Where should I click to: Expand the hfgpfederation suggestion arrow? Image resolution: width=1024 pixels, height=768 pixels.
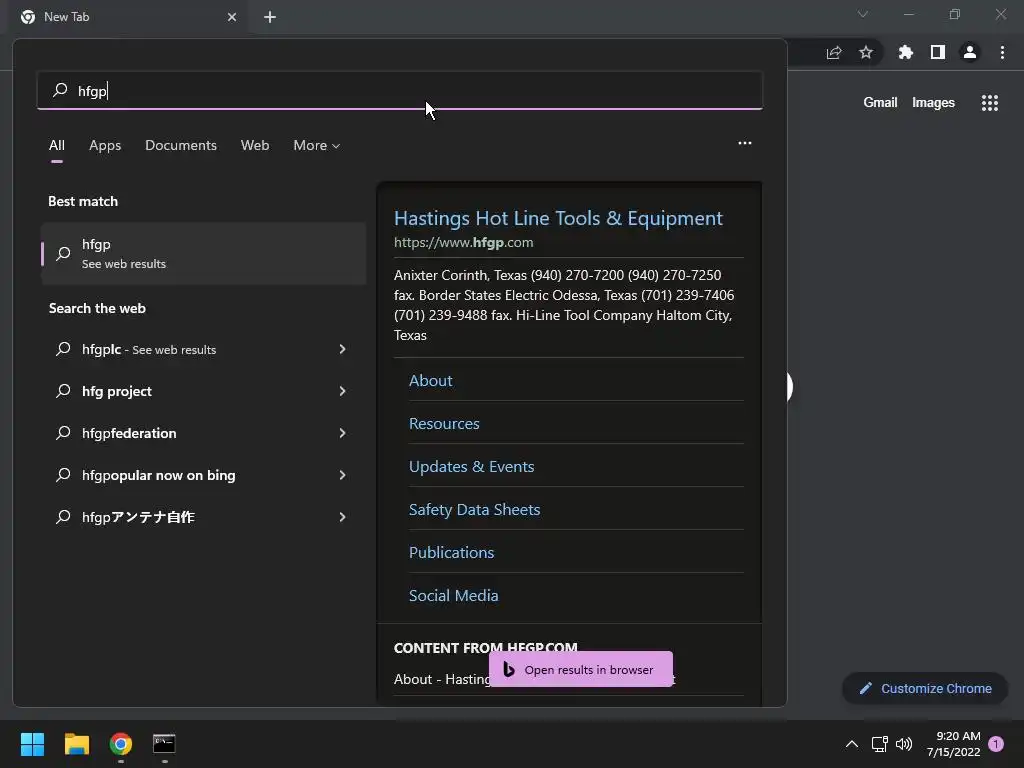coord(342,433)
